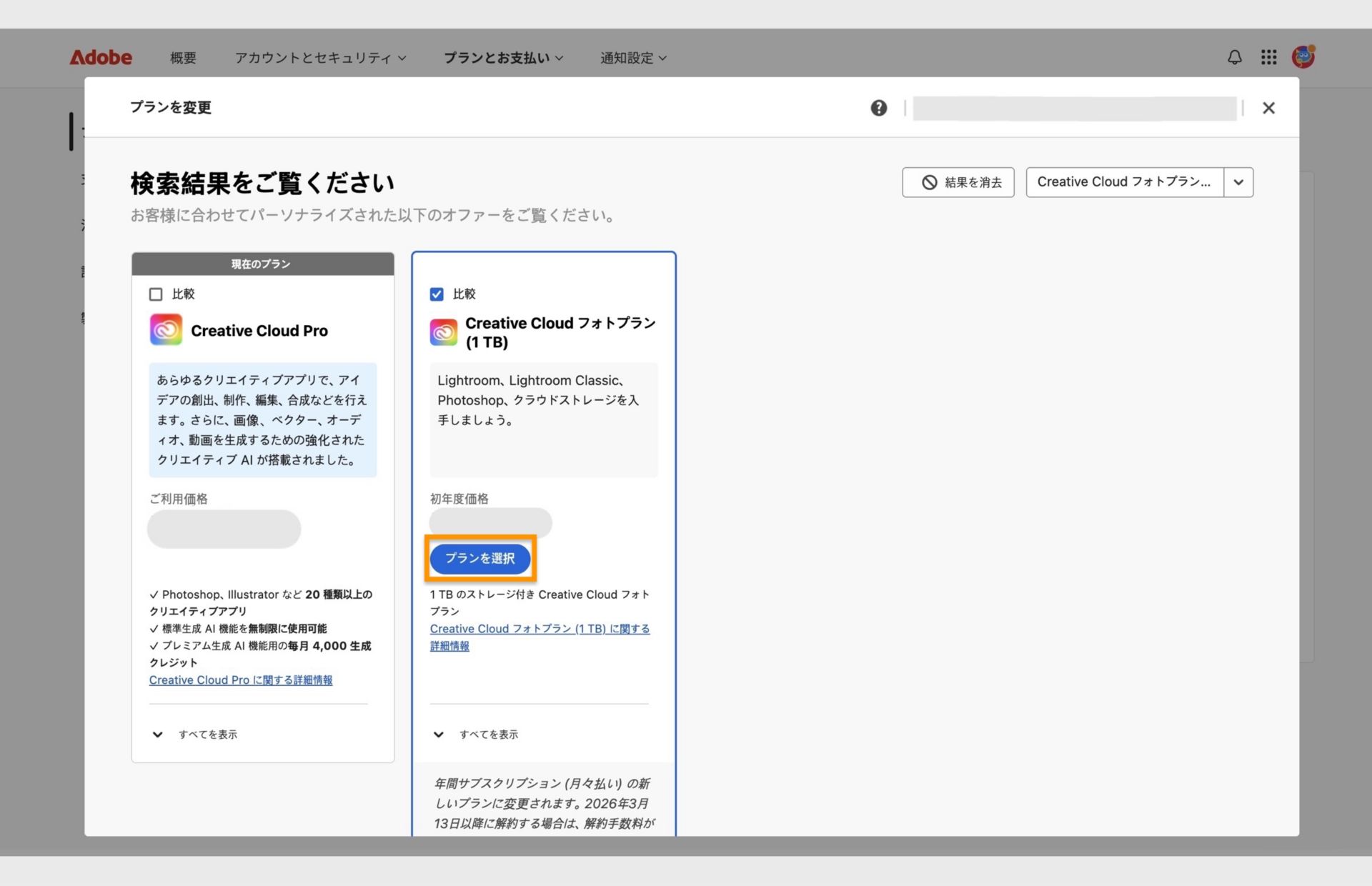Screen dimensions: 1372x886
Task: Click the プランを選択 button
Action: tap(480, 559)
